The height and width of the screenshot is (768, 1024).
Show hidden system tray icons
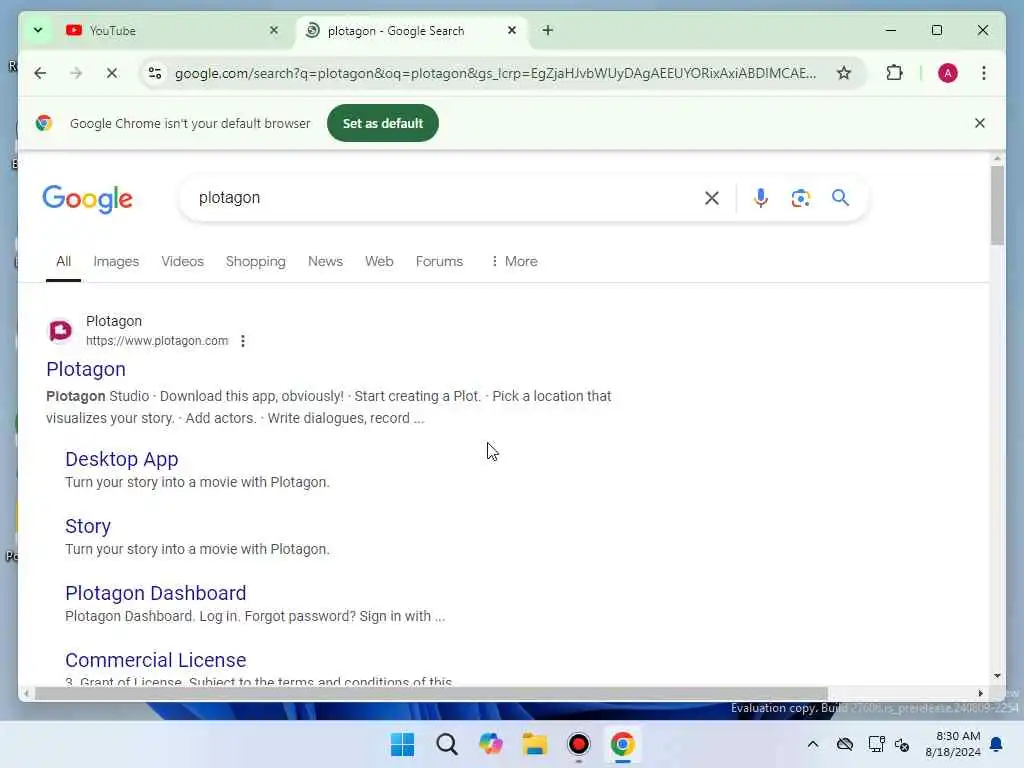point(812,744)
